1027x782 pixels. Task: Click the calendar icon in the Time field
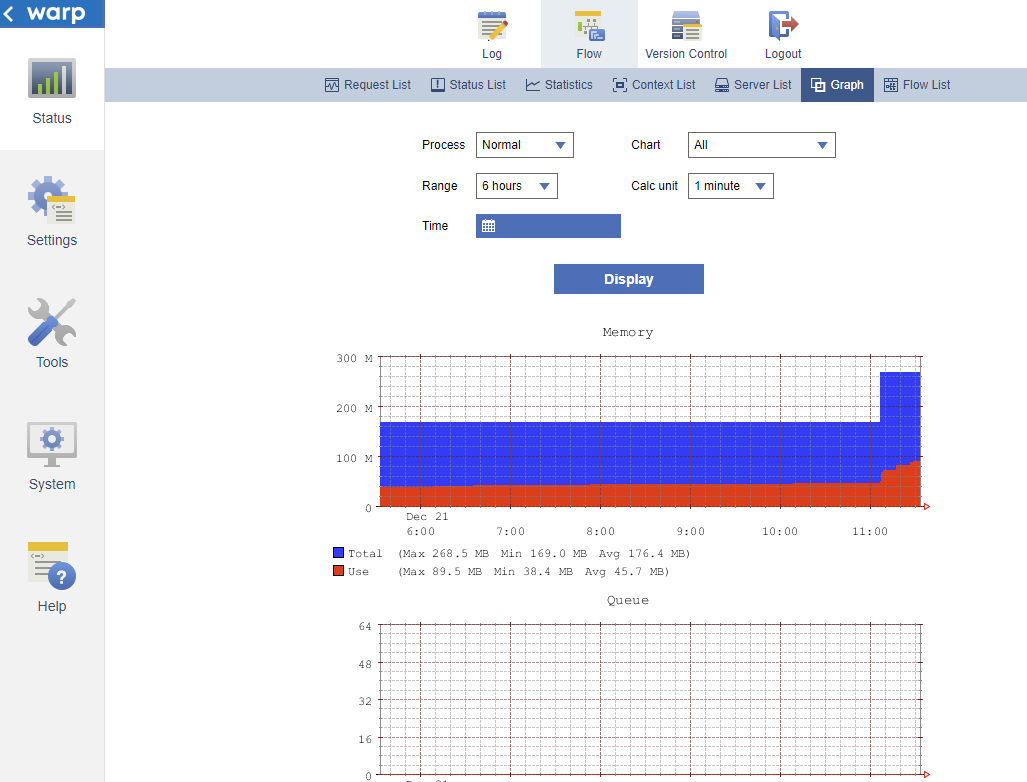click(489, 225)
